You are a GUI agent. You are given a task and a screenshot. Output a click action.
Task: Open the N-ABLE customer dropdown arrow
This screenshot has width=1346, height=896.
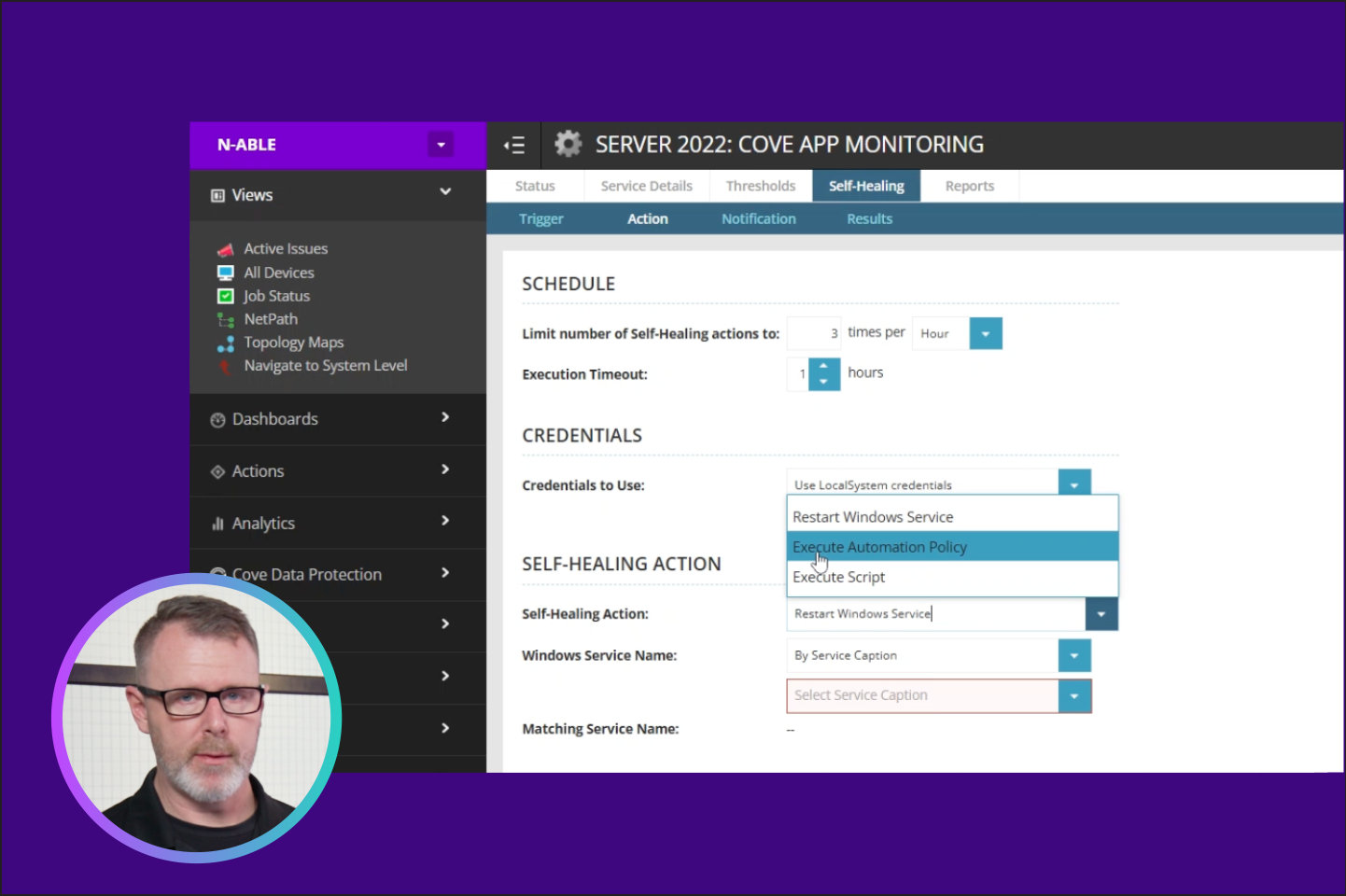441,145
